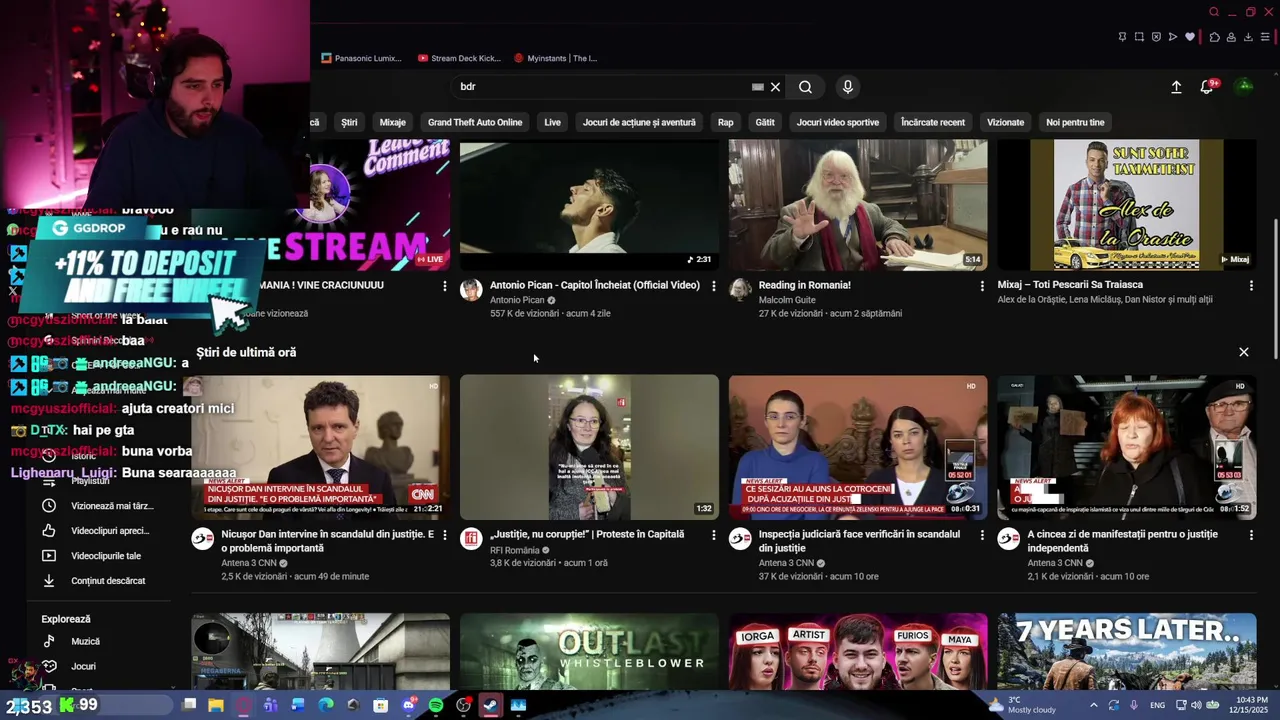1280x720 pixels.
Task: Open the Stream Deck Kick bookmark
Action: (459, 58)
